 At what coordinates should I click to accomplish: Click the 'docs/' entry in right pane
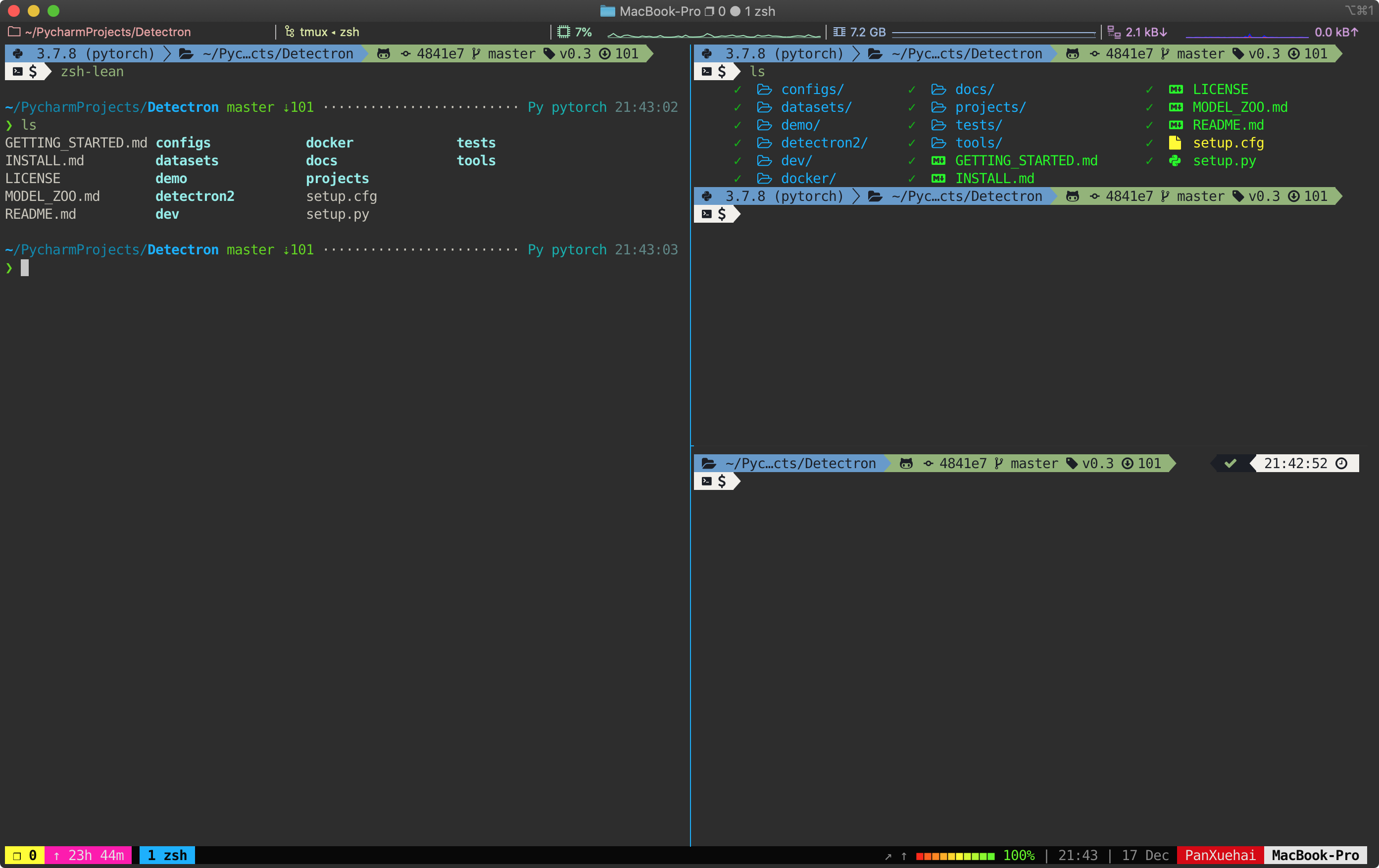tap(975, 89)
